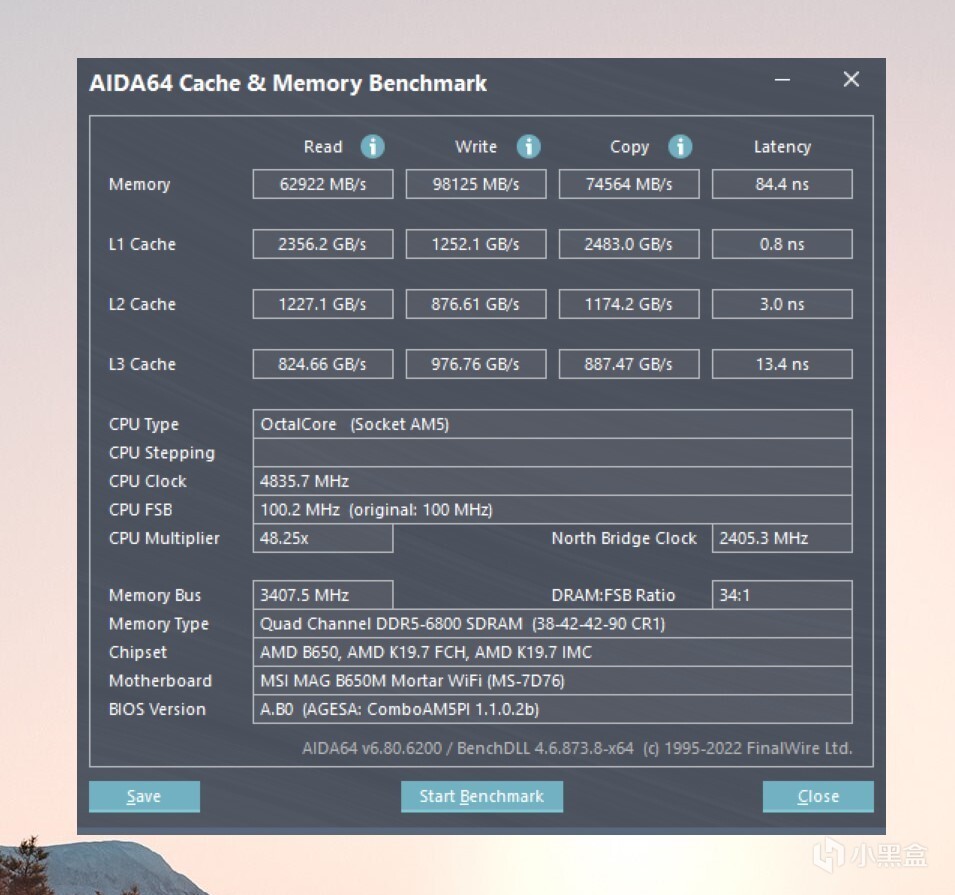Click the L1 Cache row label
Image resolution: width=955 pixels, height=895 pixels.
(x=142, y=244)
